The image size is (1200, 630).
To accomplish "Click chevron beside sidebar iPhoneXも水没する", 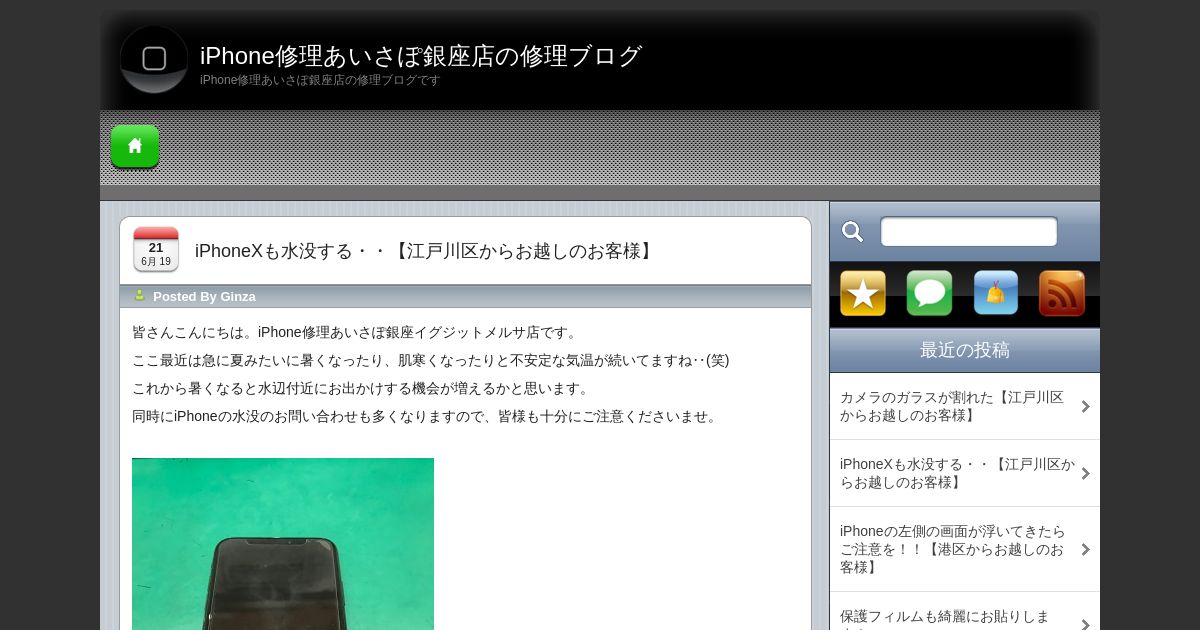I will point(1085,473).
